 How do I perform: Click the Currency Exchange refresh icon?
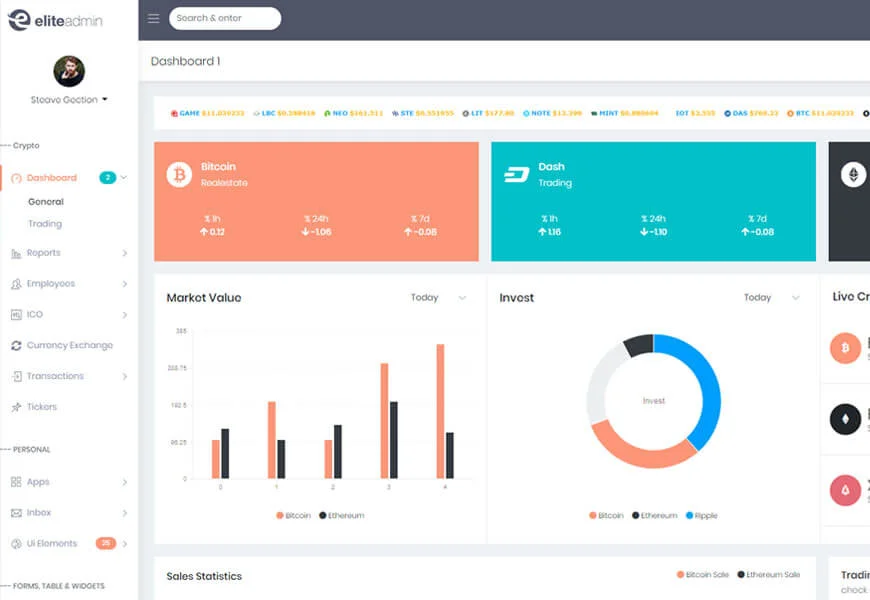(x=16, y=345)
